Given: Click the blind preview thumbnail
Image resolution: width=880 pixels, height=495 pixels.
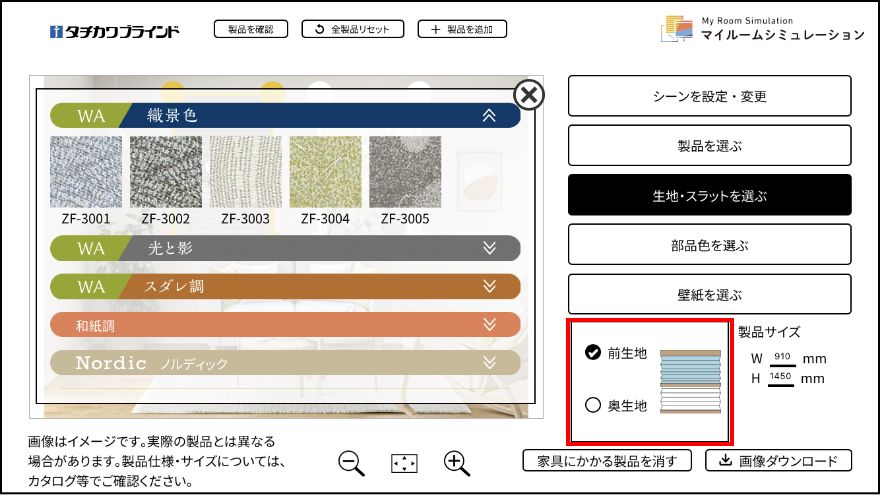Looking at the screenshot, I should (690, 382).
